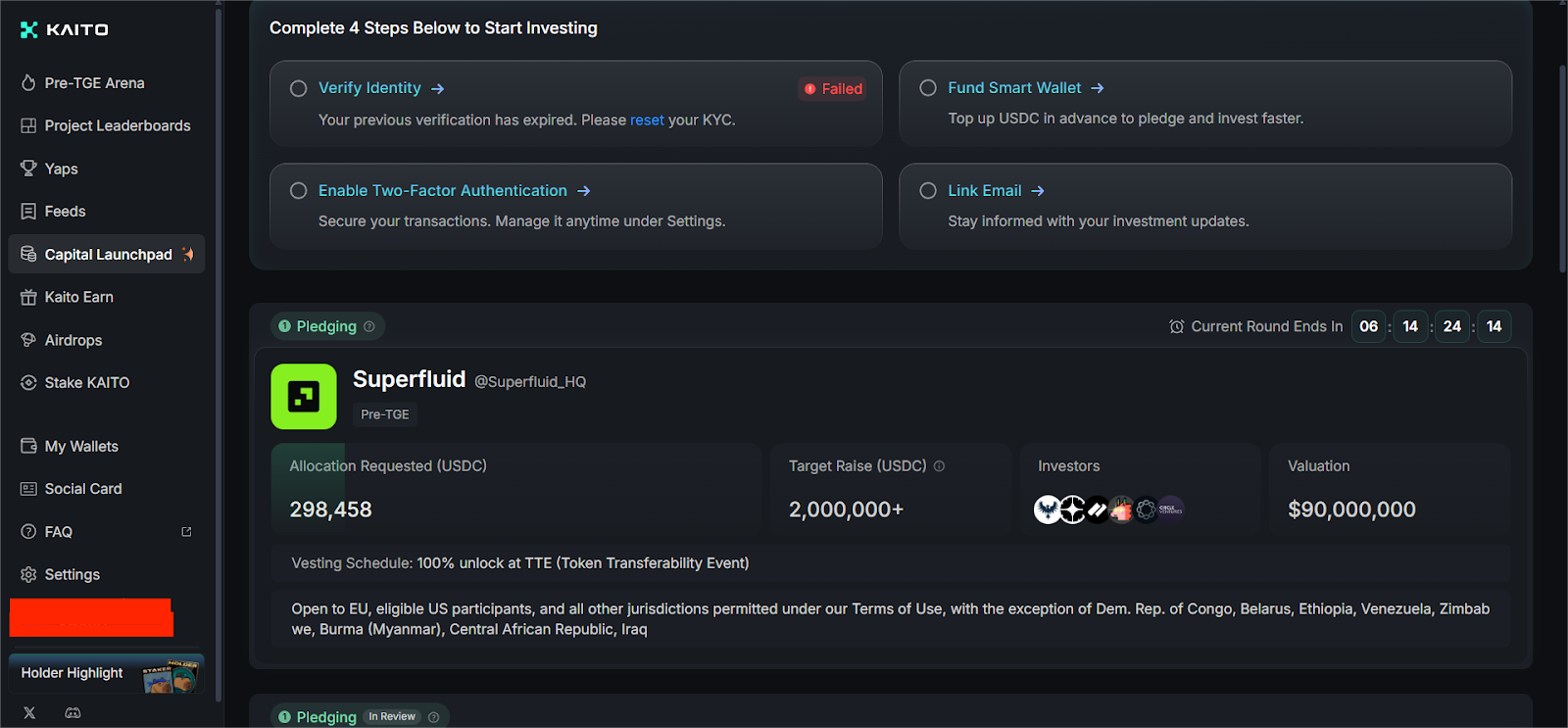
Task: Select the Fund Smart Wallet step circle
Action: pos(927,88)
